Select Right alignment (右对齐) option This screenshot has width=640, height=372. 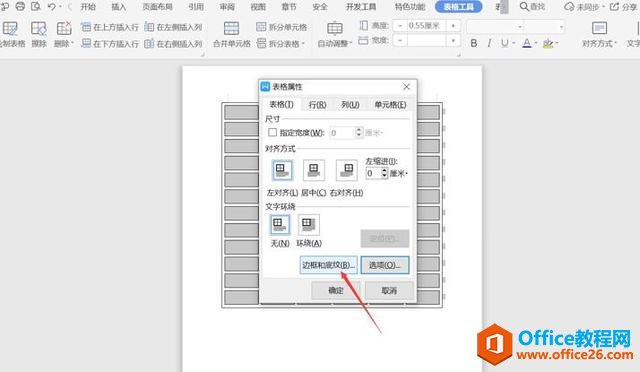[x=347, y=170]
